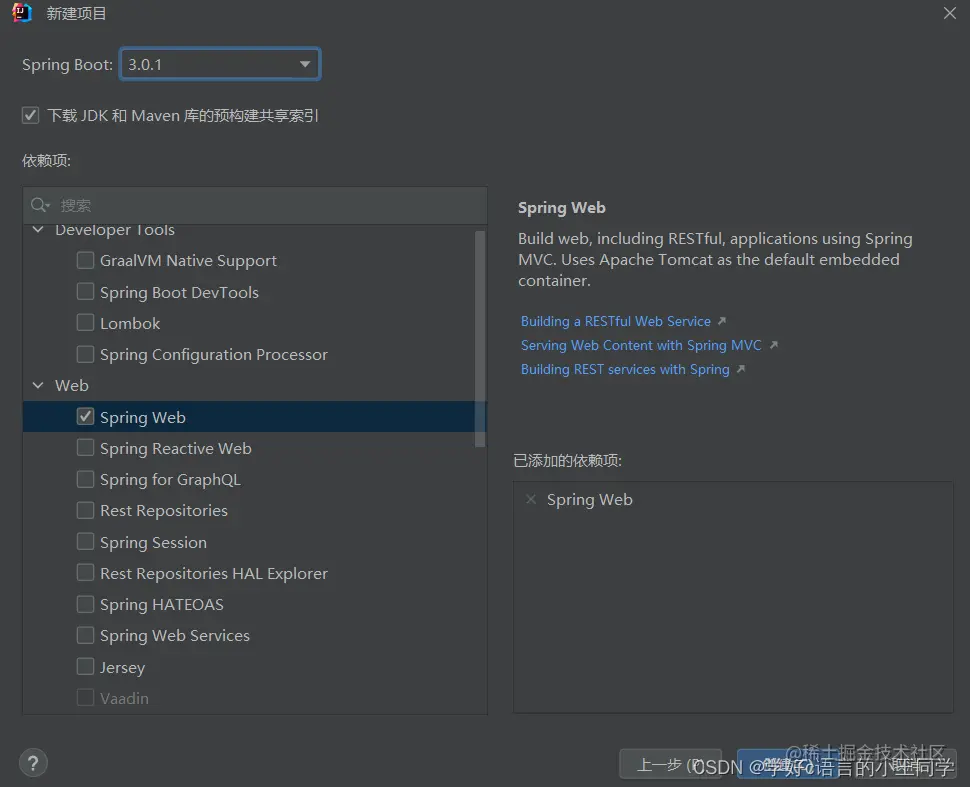Enable Spring Boot DevTools checkbox
The height and width of the screenshot is (787, 970).
point(85,291)
